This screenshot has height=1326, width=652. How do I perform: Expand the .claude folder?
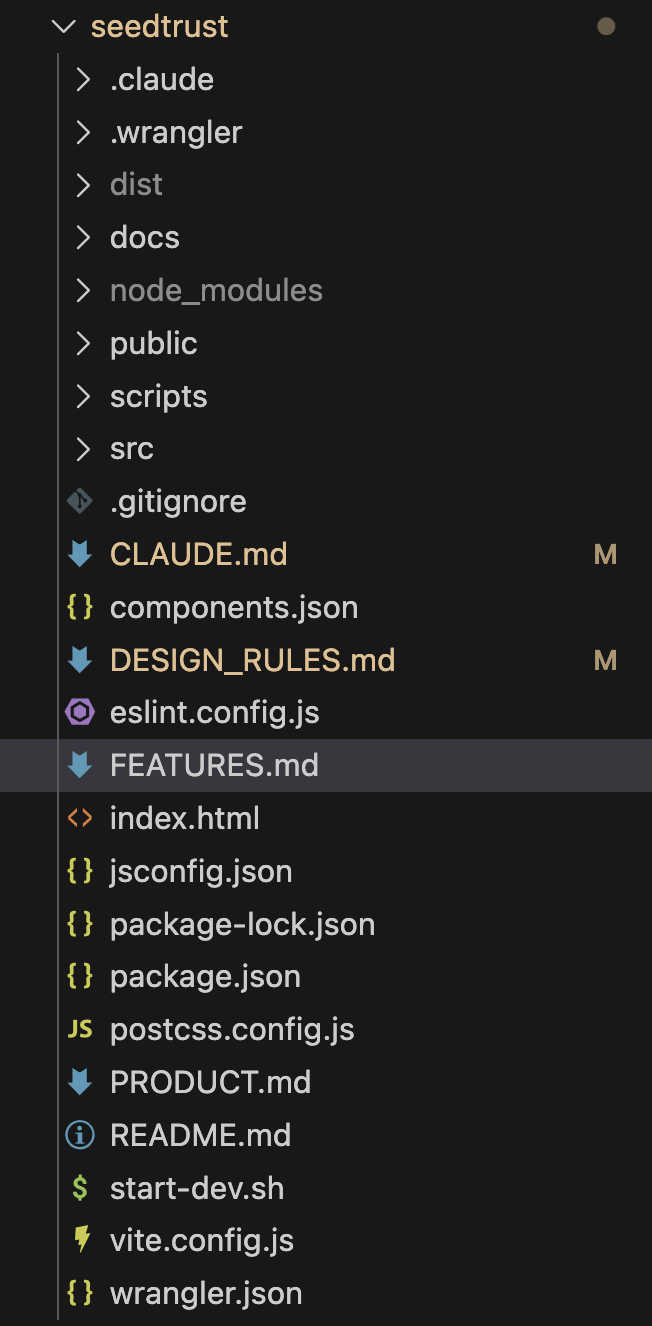(x=82, y=79)
